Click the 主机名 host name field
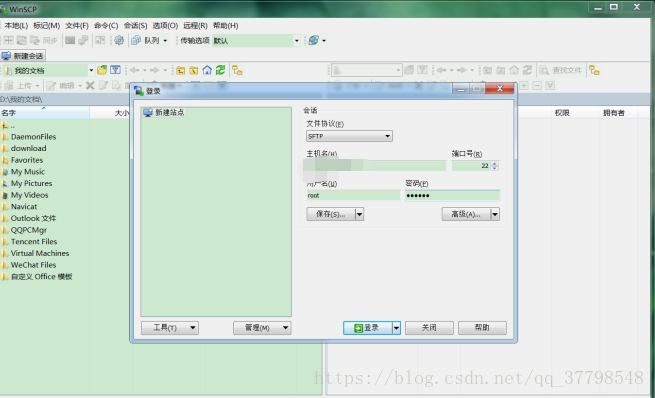 point(376,166)
